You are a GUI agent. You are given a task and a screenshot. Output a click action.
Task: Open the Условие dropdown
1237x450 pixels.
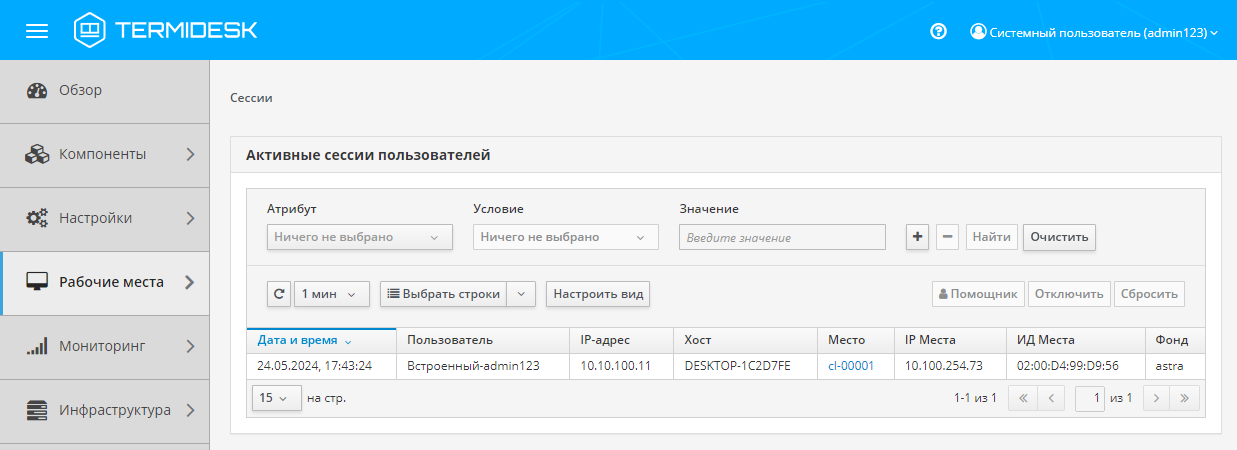pos(565,237)
